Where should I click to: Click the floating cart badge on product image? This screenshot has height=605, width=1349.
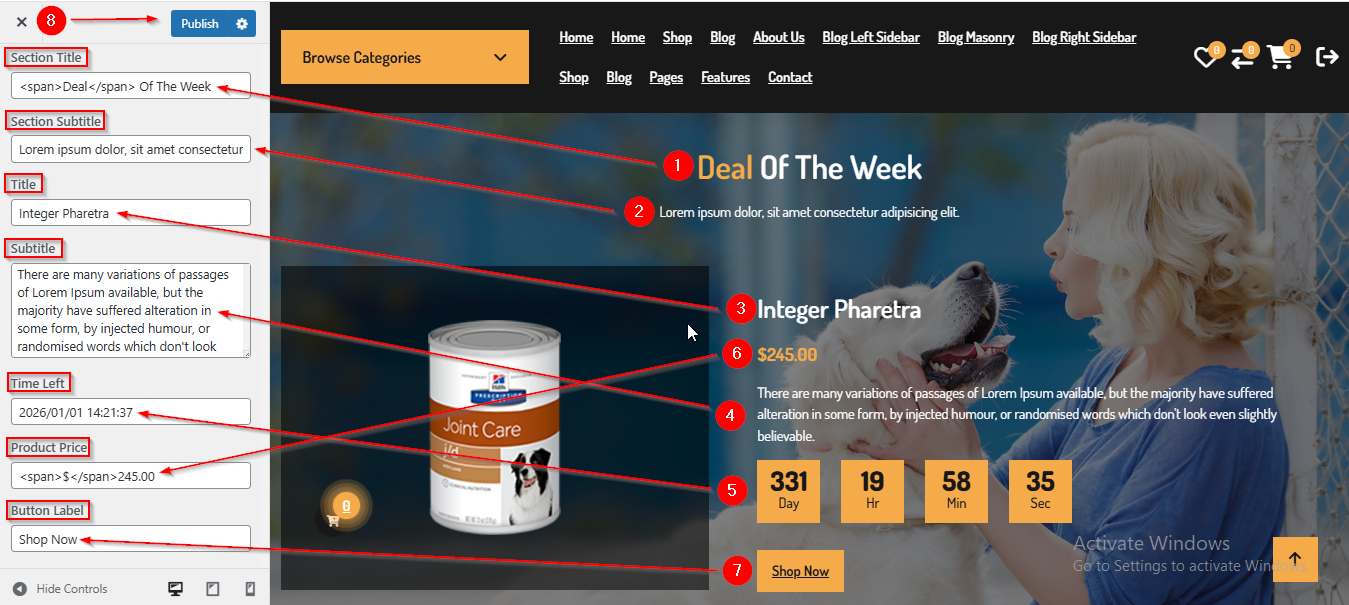click(345, 505)
